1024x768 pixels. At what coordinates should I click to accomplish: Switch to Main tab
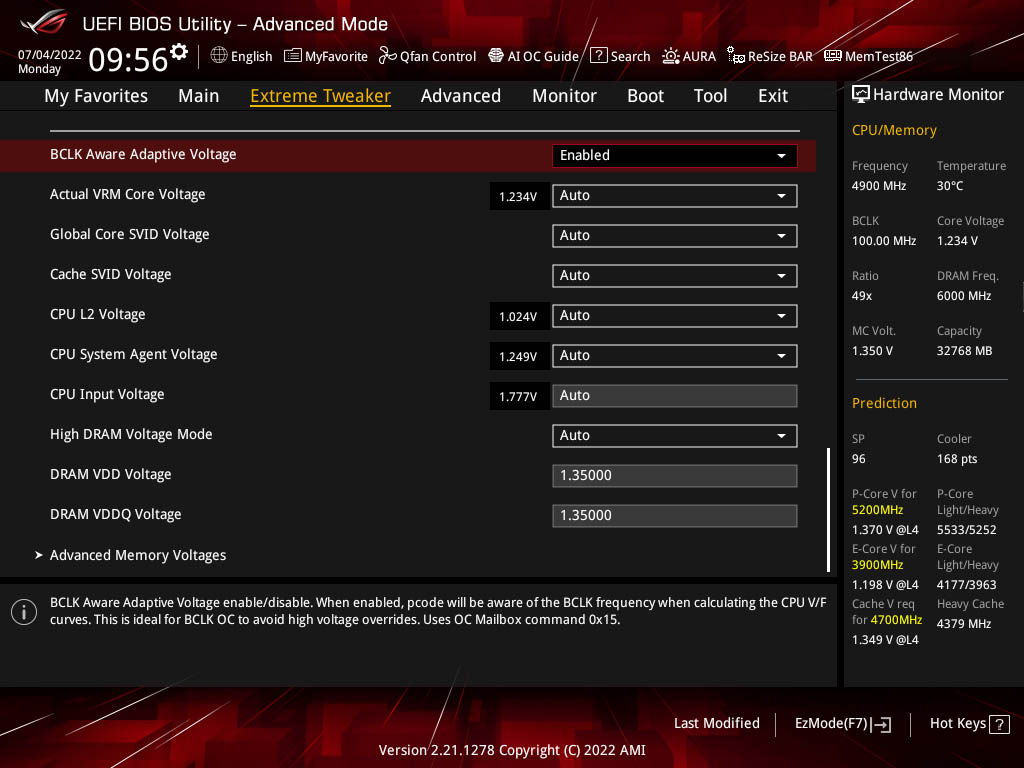[199, 96]
